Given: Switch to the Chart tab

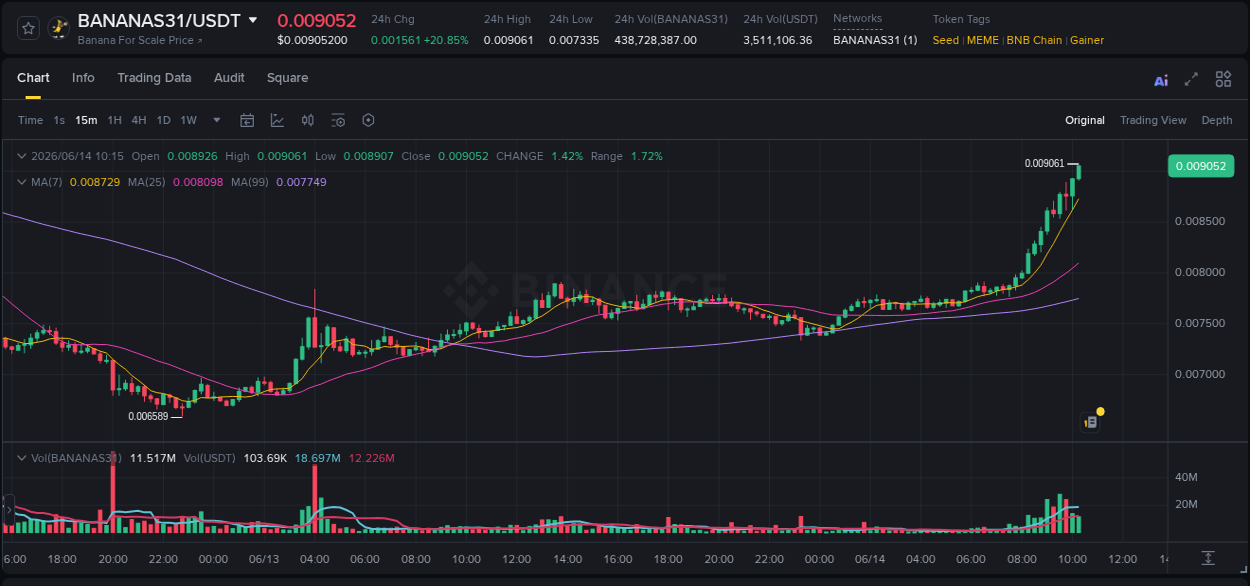Looking at the screenshot, I should [x=33, y=78].
